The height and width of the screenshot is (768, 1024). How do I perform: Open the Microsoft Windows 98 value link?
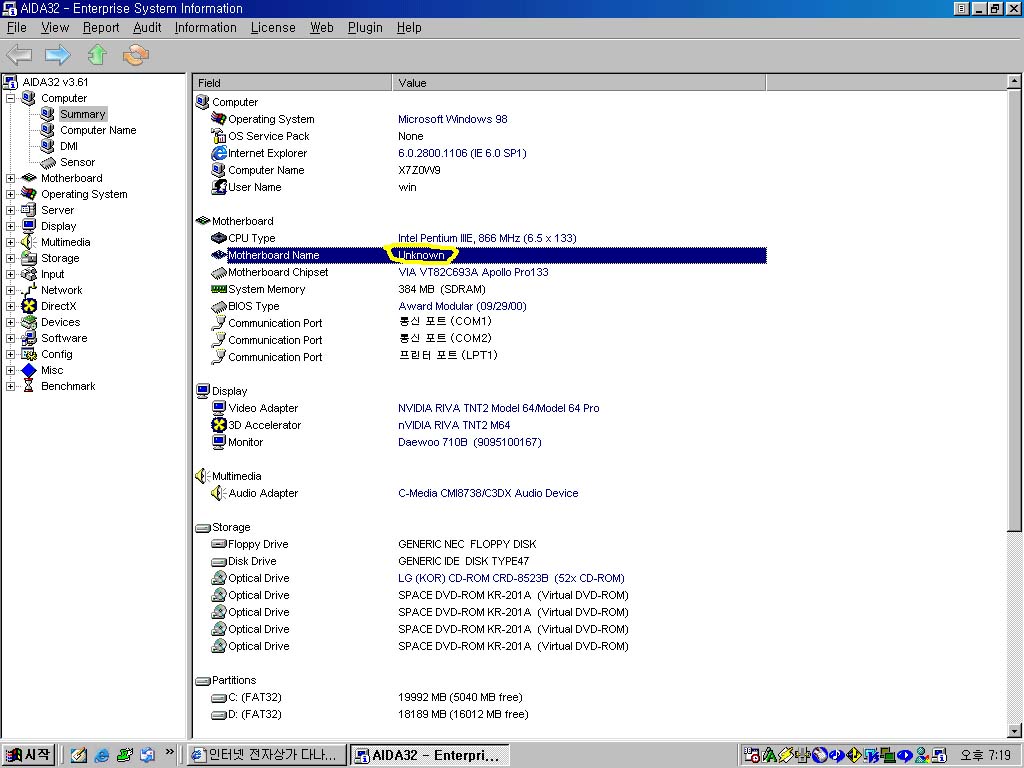[x=453, y=119]
